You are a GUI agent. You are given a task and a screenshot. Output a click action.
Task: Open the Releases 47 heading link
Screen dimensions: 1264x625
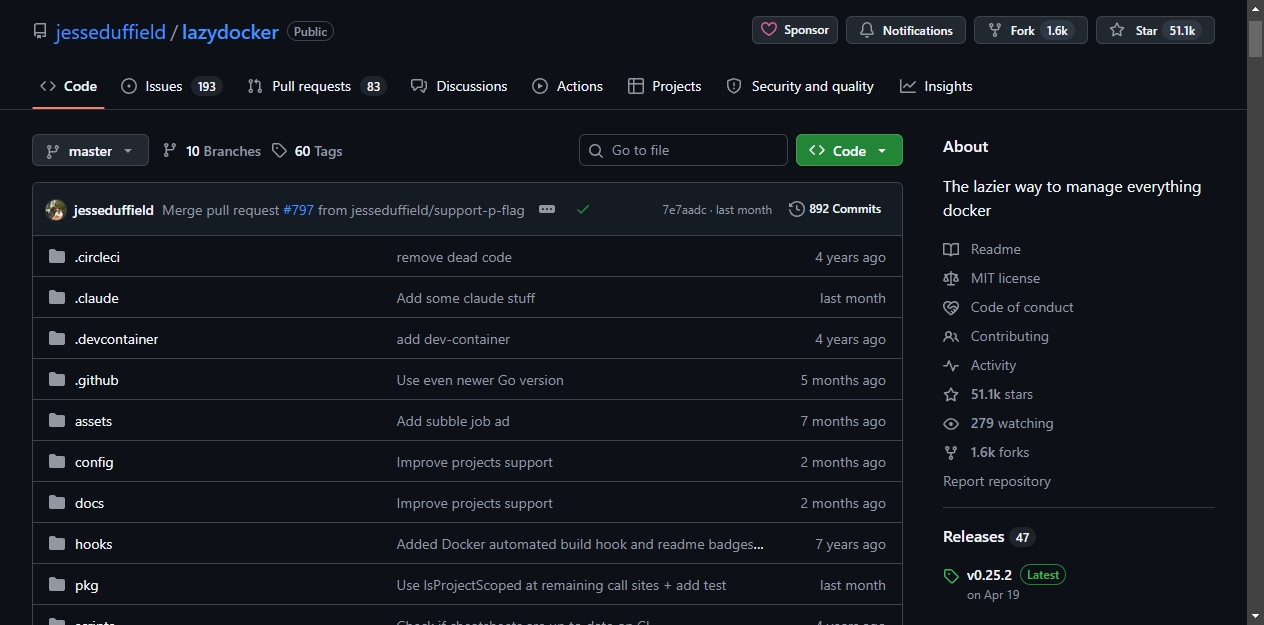(989, 537)
